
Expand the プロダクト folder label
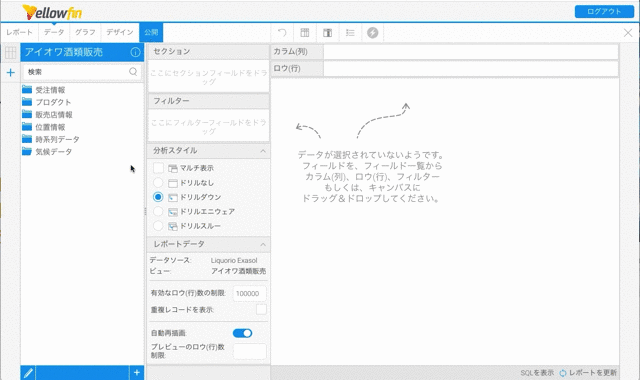point(53,102)
